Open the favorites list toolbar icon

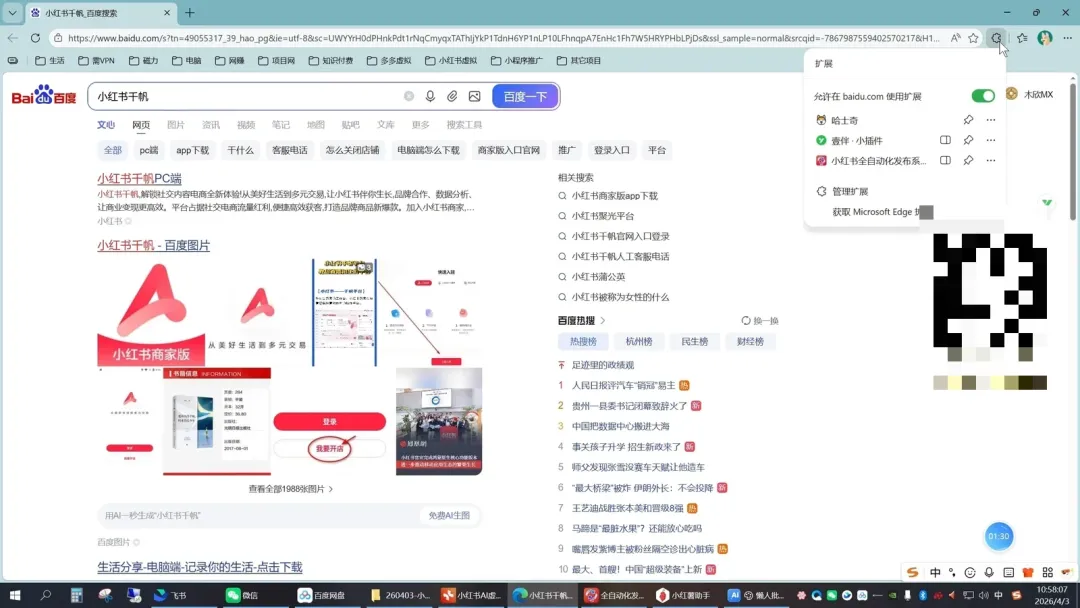pyautogui.click(x=1022, y=38)
